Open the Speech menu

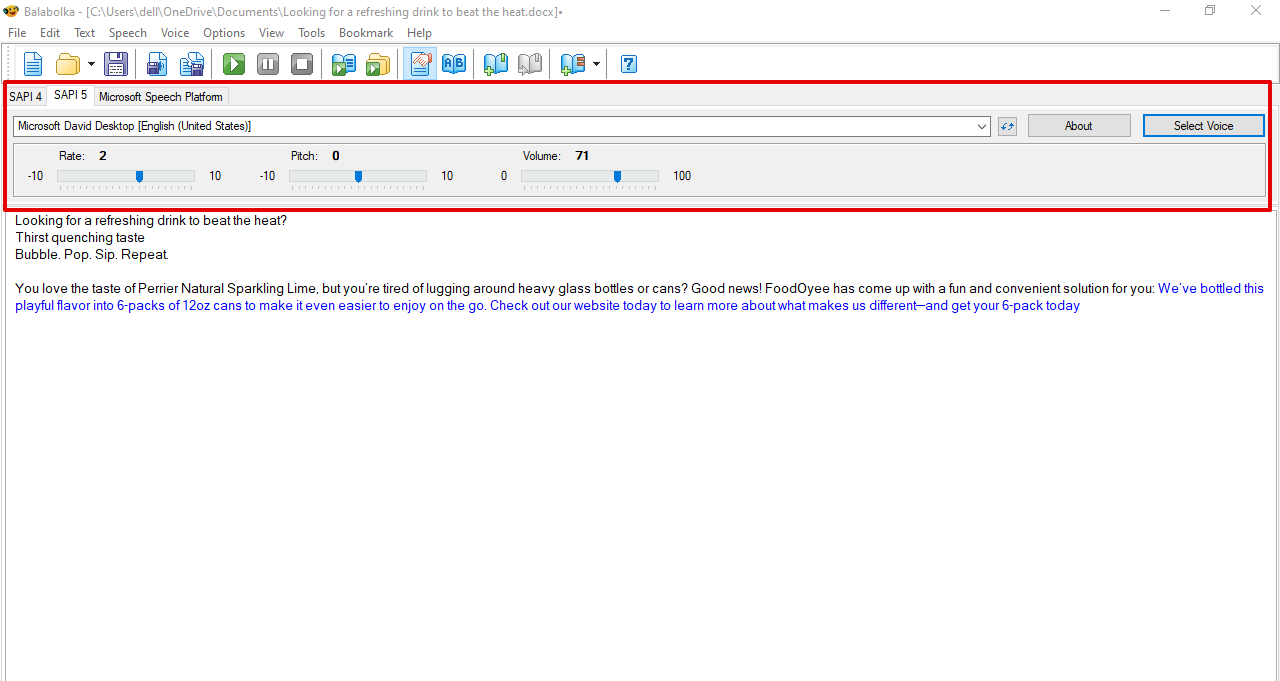[128, 33]
